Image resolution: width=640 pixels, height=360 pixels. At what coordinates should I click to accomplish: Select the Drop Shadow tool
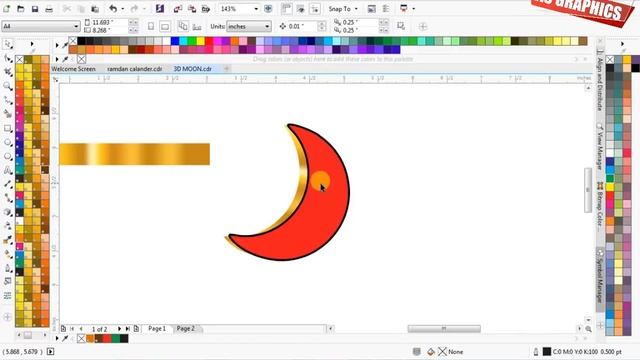click(8, 212)
